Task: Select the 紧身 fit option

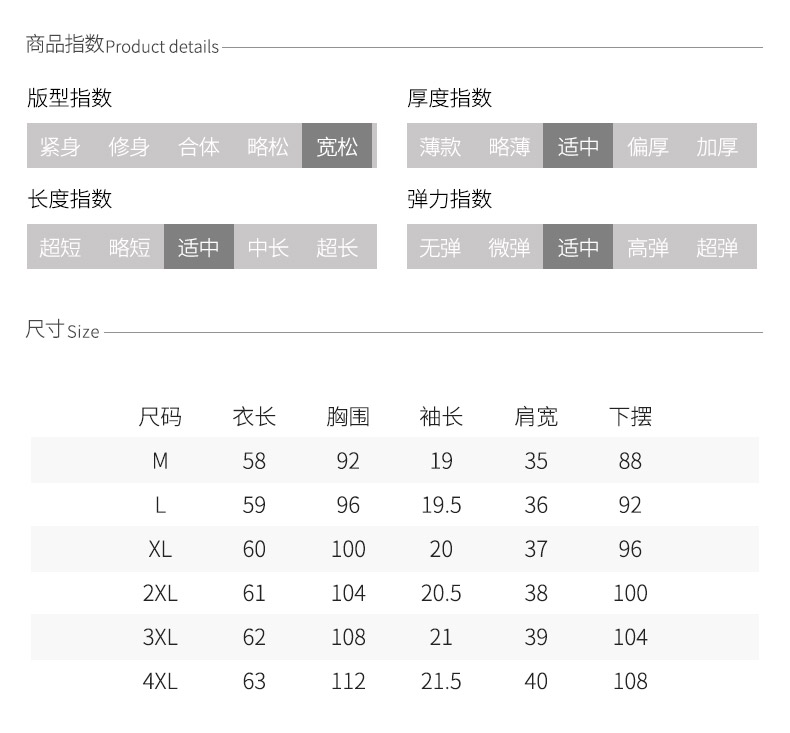Action: 60,146
